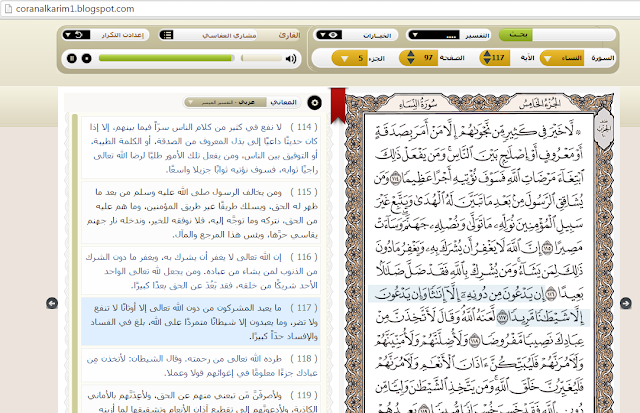Image resolution: width=640 pixels, height=413 pixels.
Task: Click ayah 114 marker in mushaf page
Action: 395,178
